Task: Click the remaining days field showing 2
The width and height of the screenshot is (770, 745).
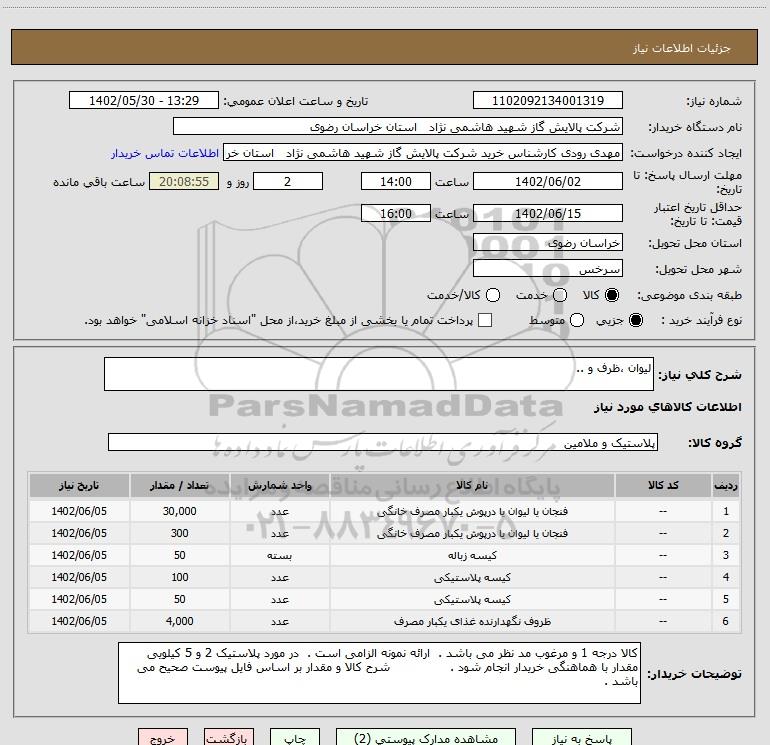Action: pos(288,181)
